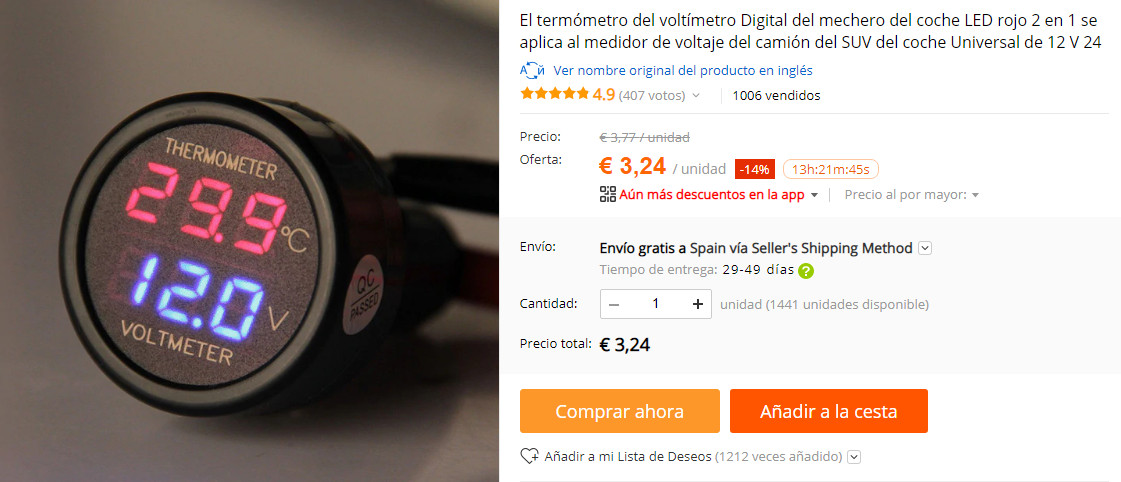The image size is (1121, 482).
Task: Click the heart wishlist icon
Action: [x=529, y=456]
